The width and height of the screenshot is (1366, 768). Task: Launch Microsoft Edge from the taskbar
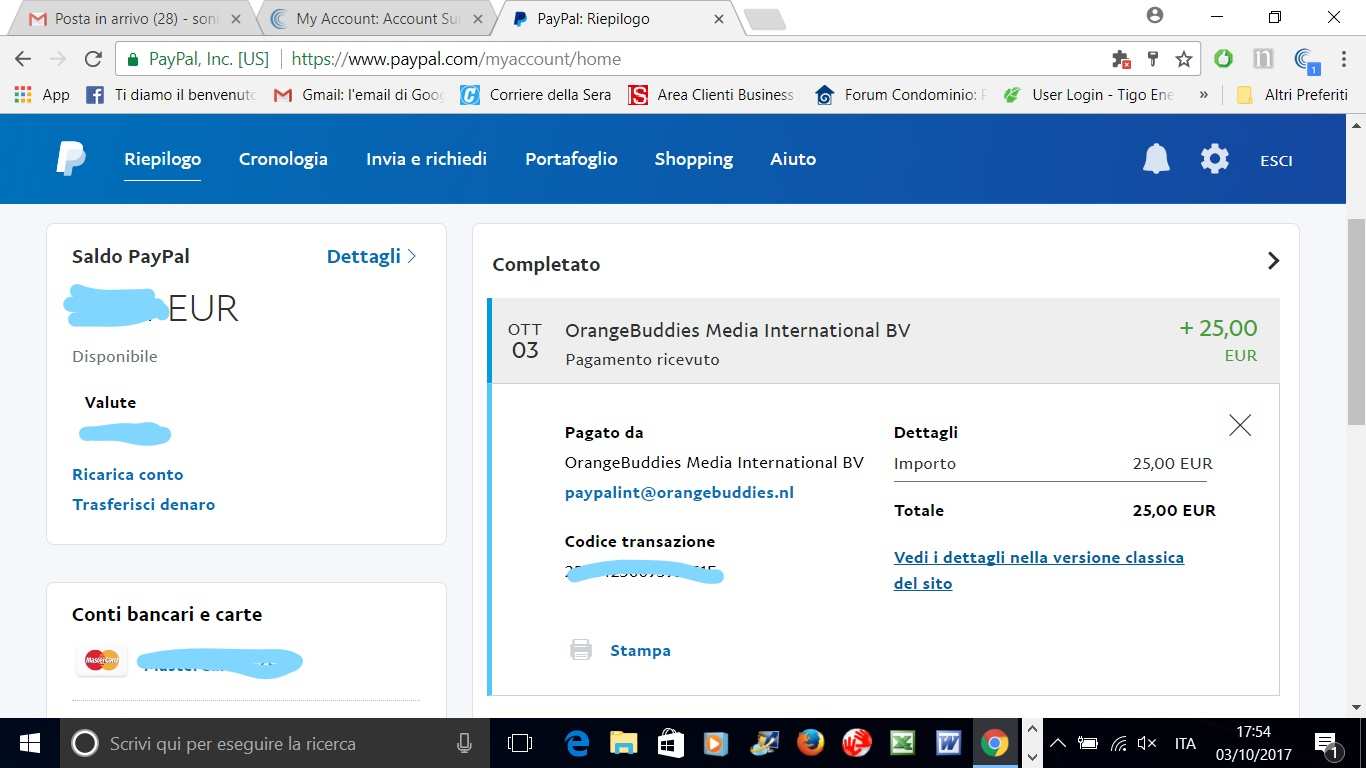coord(577,743)
